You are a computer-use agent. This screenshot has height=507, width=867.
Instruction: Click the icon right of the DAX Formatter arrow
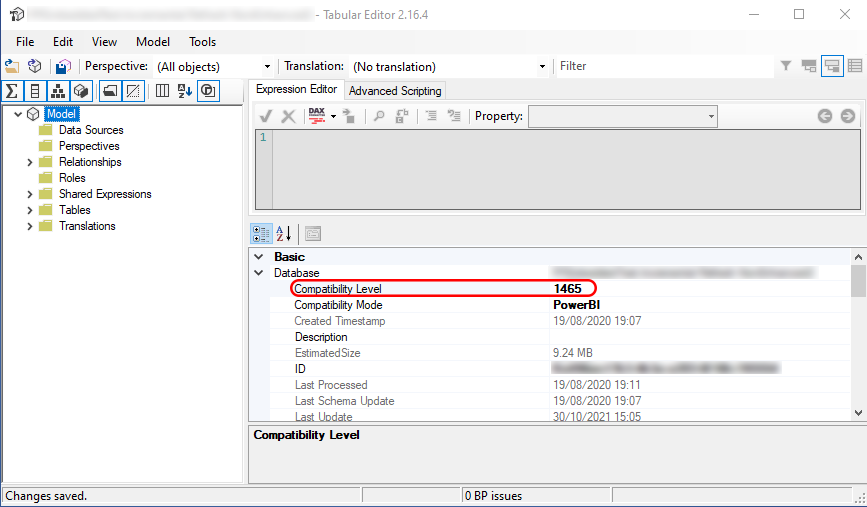tap(349, 116)
